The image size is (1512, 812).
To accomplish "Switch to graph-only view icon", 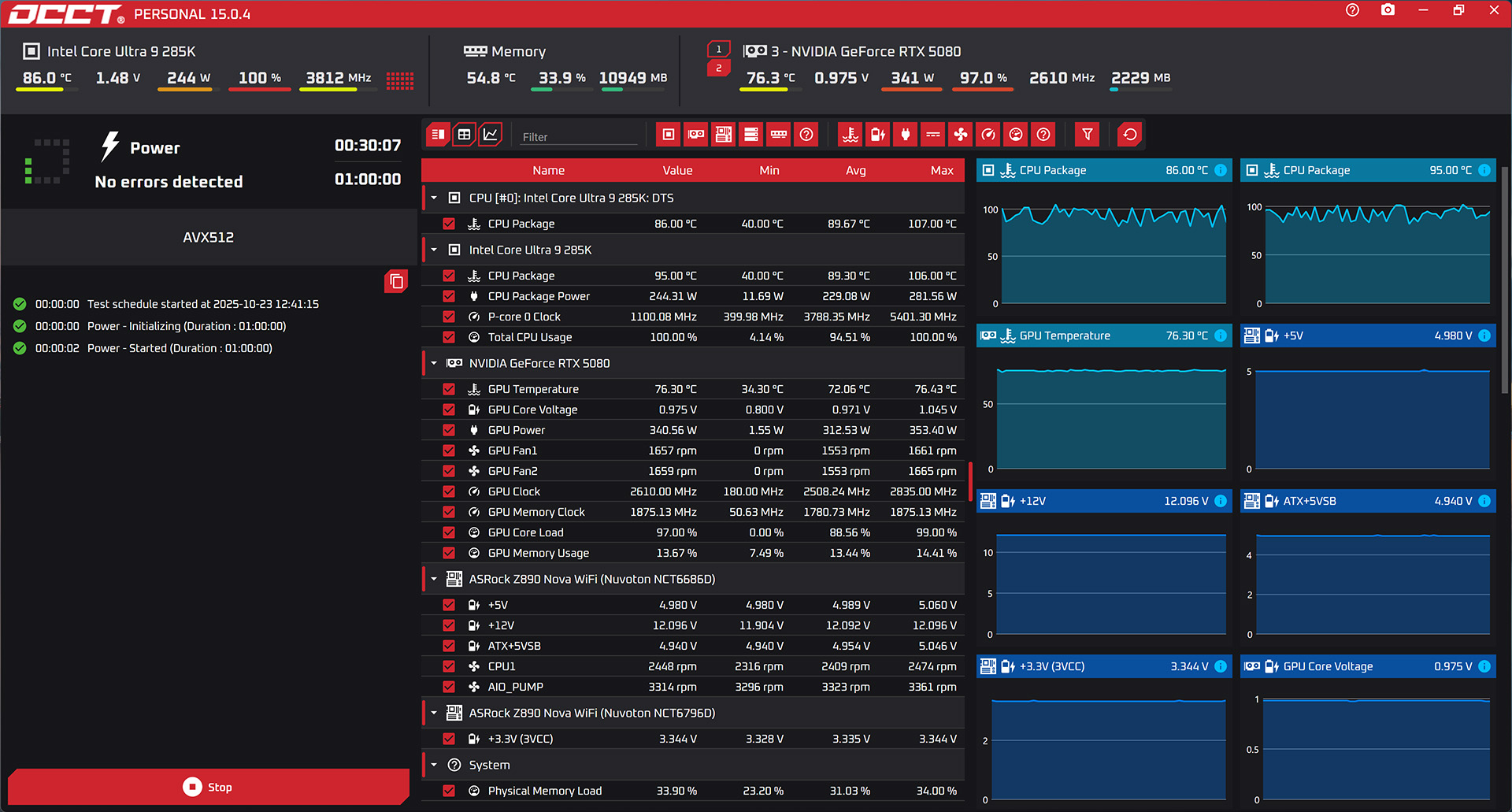I will click(x=491, y=135).
